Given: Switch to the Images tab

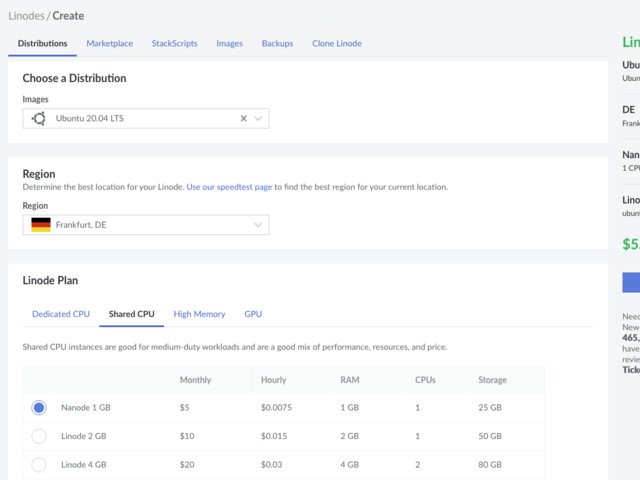Looking at the screenshot, I should click(229, 43).
